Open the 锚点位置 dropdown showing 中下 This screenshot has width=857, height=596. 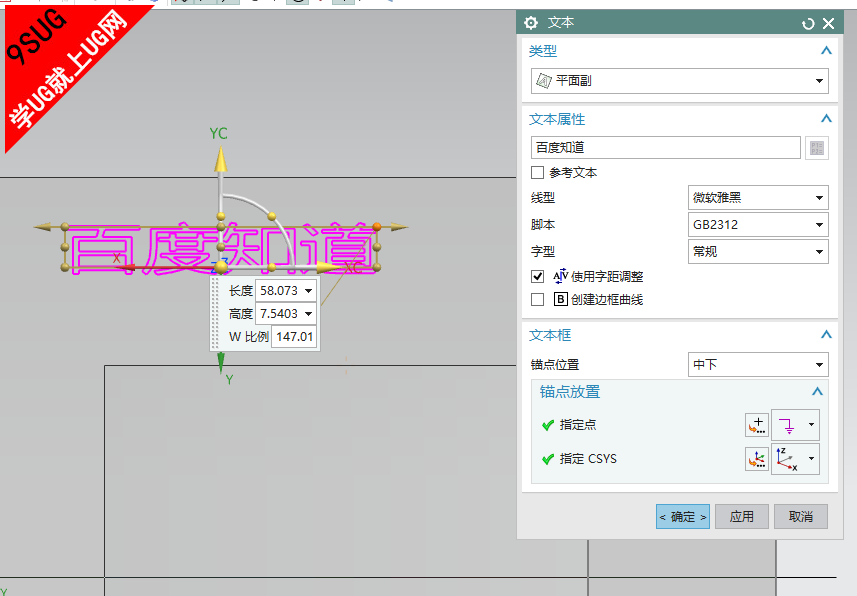tap(758, 364)
